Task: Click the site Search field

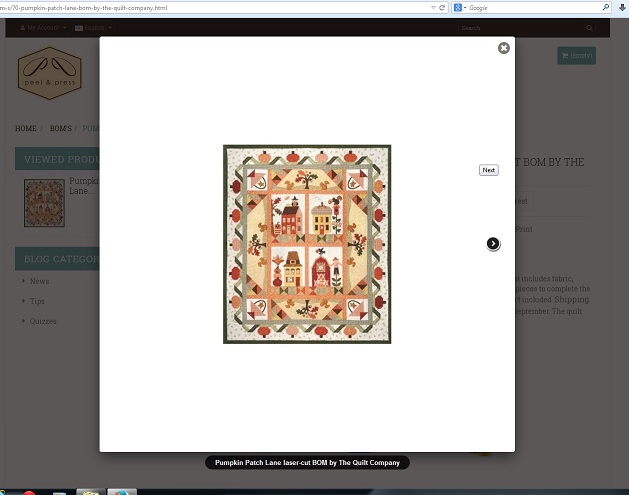Action: (521, 28)
